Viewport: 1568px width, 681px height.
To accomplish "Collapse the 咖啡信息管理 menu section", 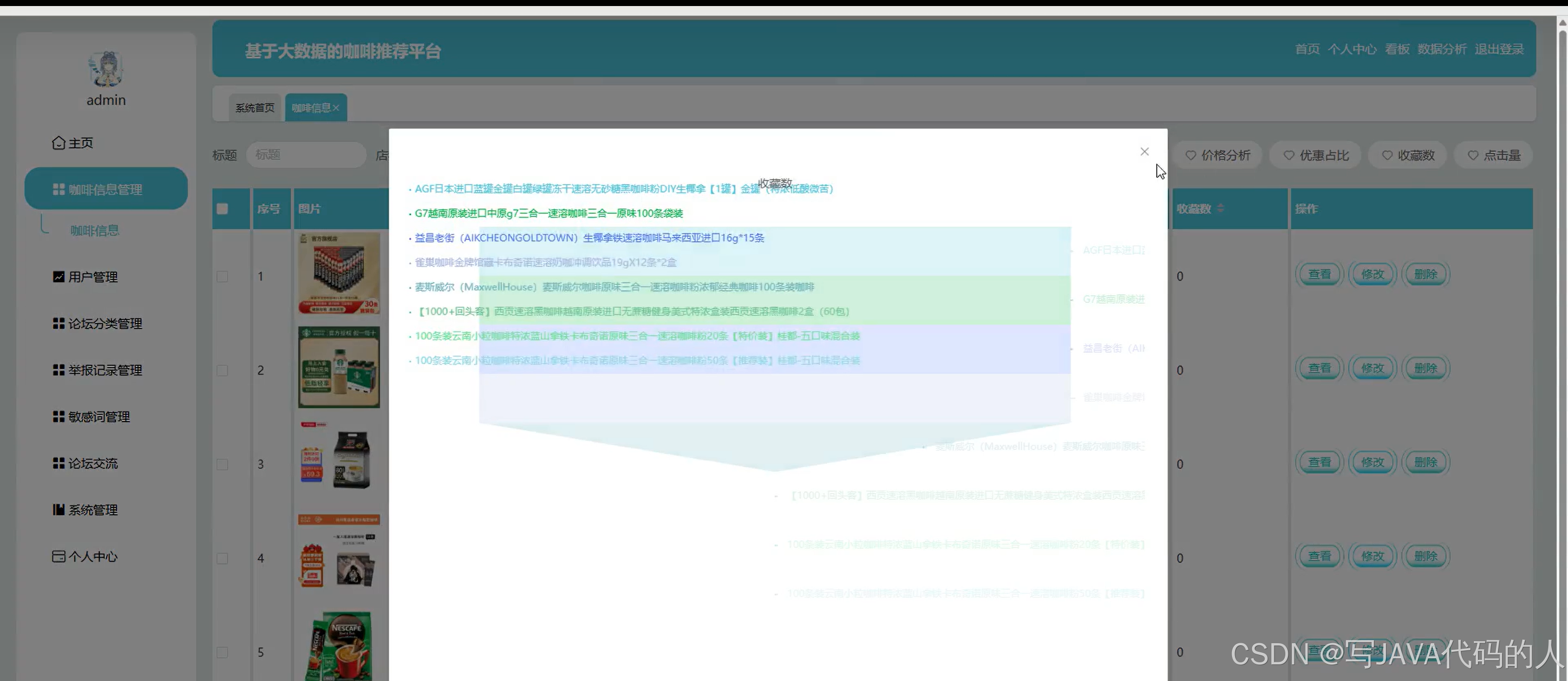I will (106, 189).
